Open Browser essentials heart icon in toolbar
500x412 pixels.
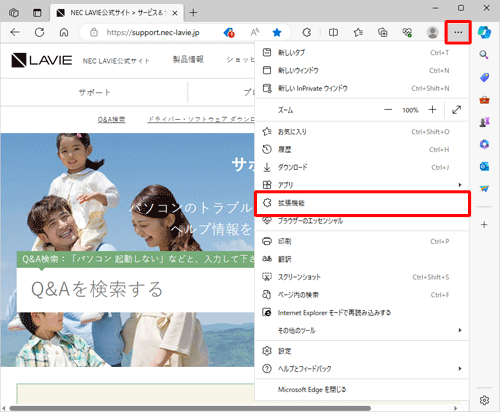click(x=407, y=32)
